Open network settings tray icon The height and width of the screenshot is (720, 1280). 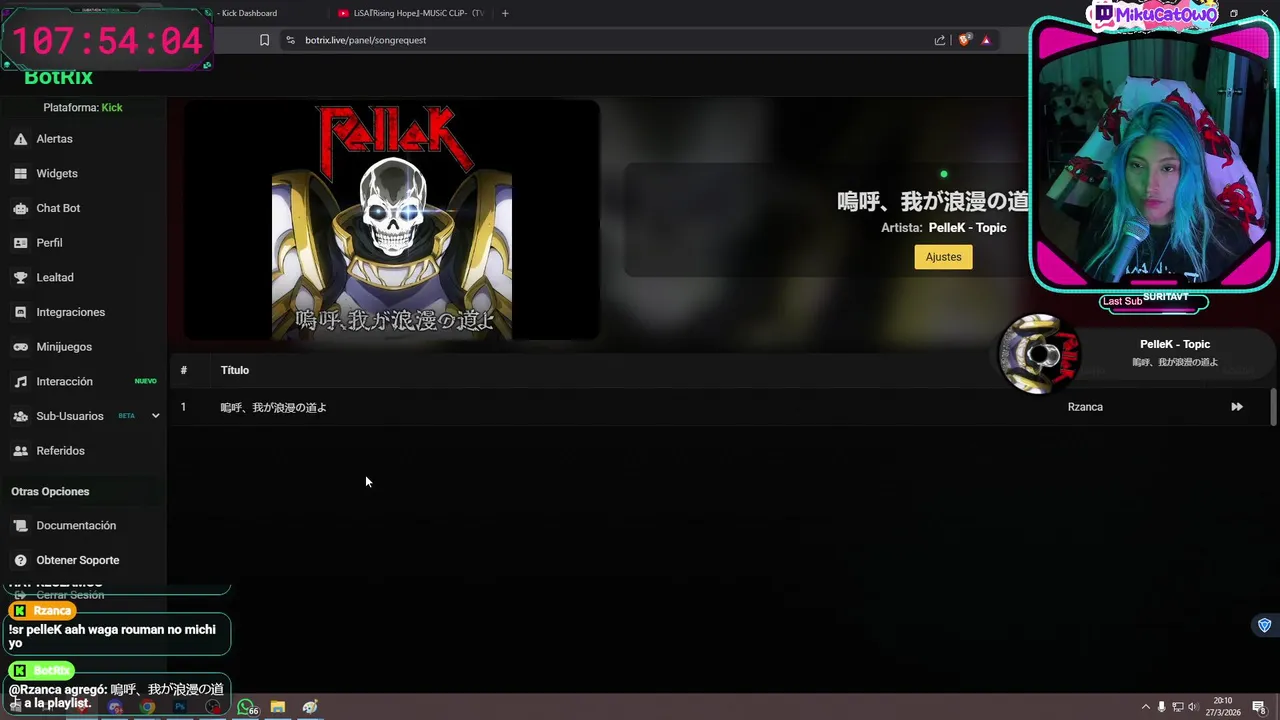point(1177,707)
